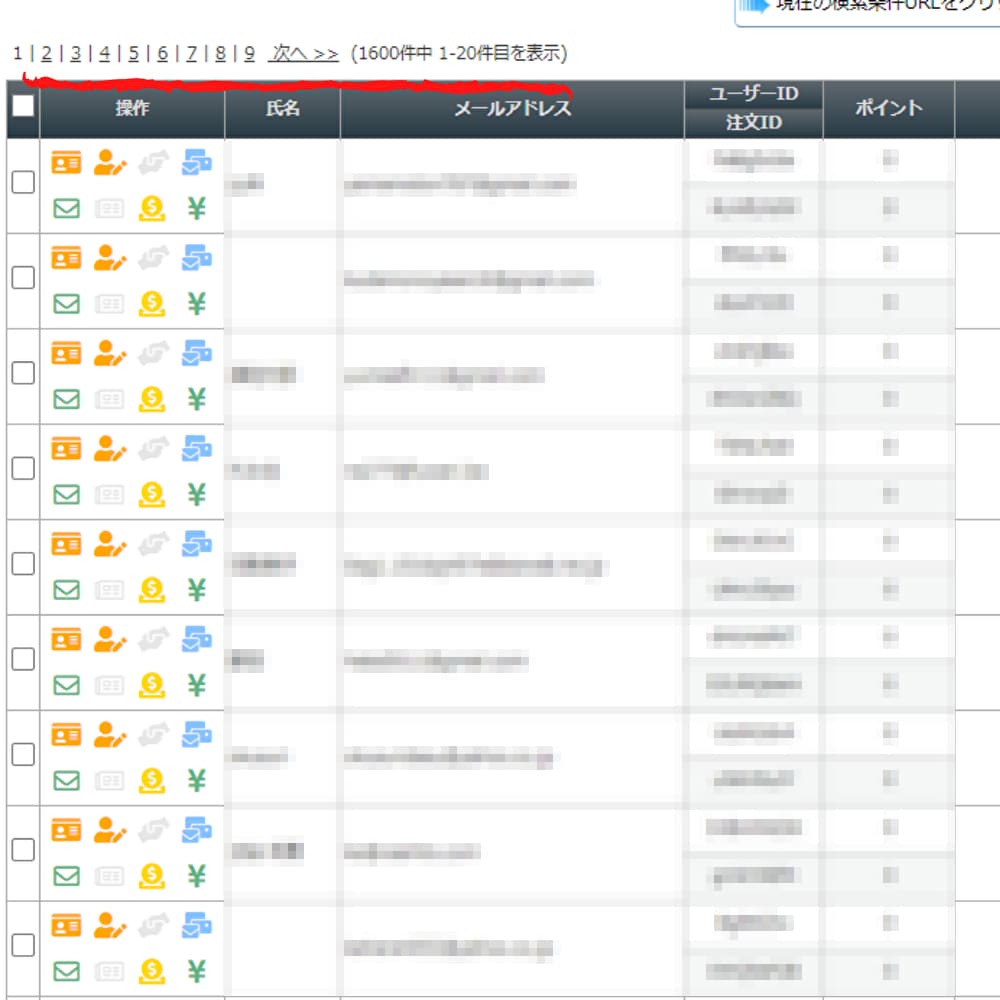Open page 9 in pagination
1000x1000 pixels.
249,54
